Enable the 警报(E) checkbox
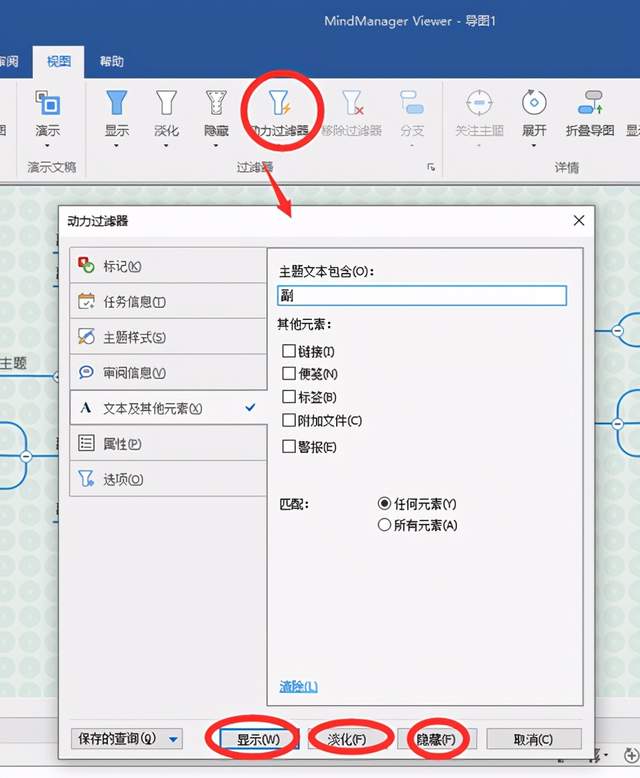This screenshot has height=778, width=640. [x=289, y=446]
